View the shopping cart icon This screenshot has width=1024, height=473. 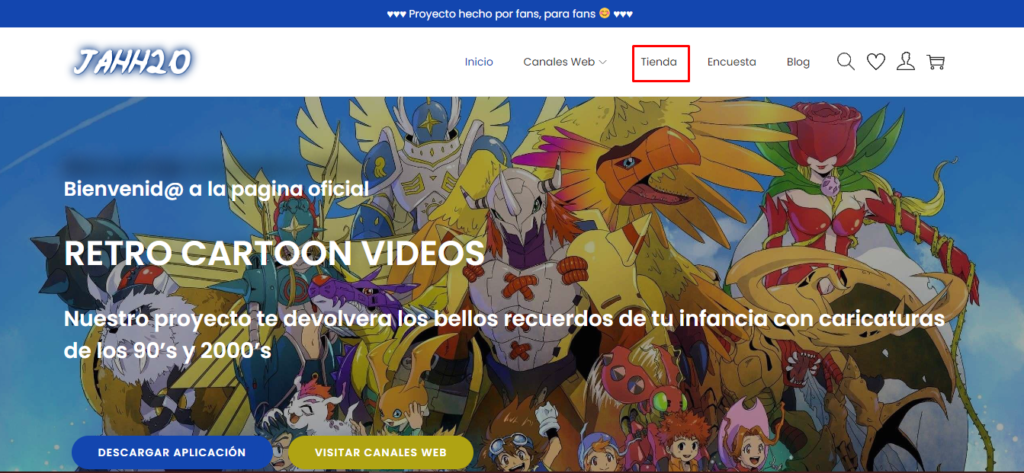[936, 62]
